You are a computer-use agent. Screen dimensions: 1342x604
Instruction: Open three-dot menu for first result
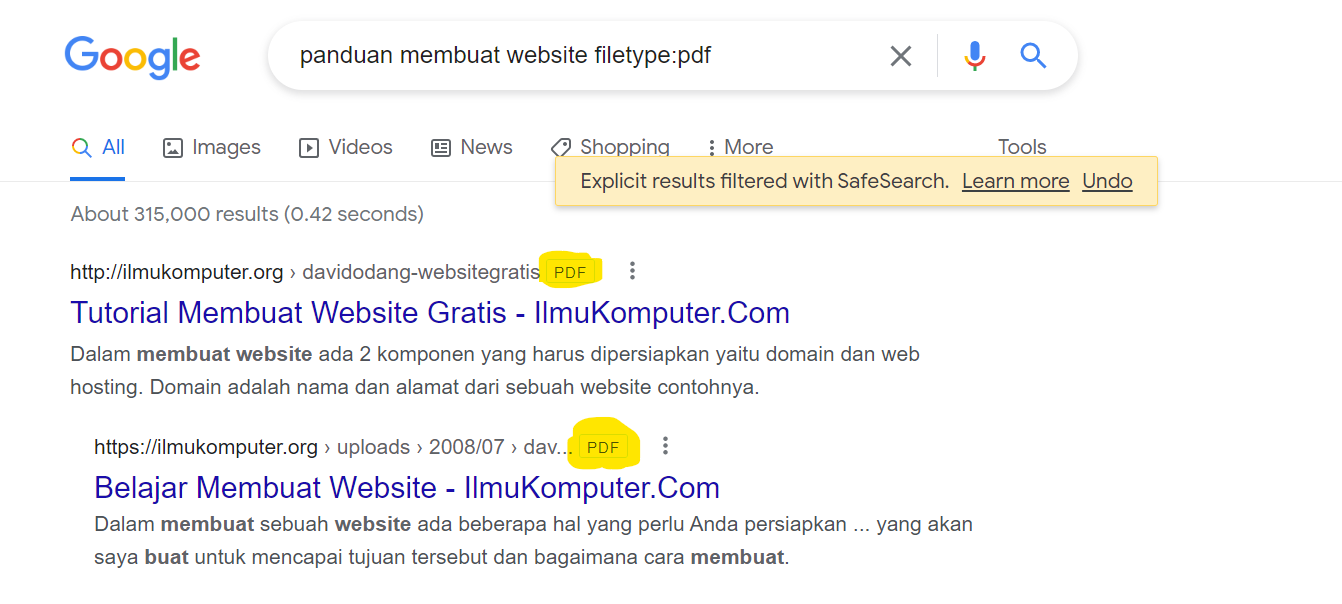632,271
